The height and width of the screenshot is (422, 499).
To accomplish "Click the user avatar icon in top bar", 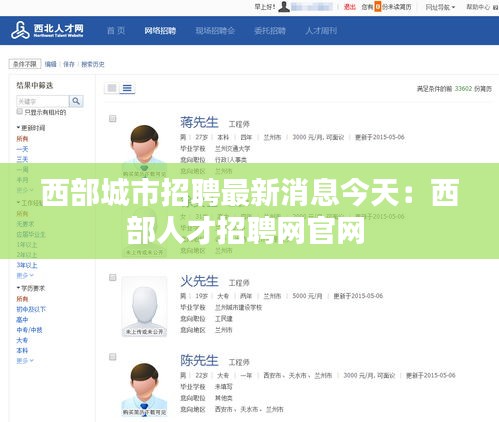I will click(x=284, y=6).
